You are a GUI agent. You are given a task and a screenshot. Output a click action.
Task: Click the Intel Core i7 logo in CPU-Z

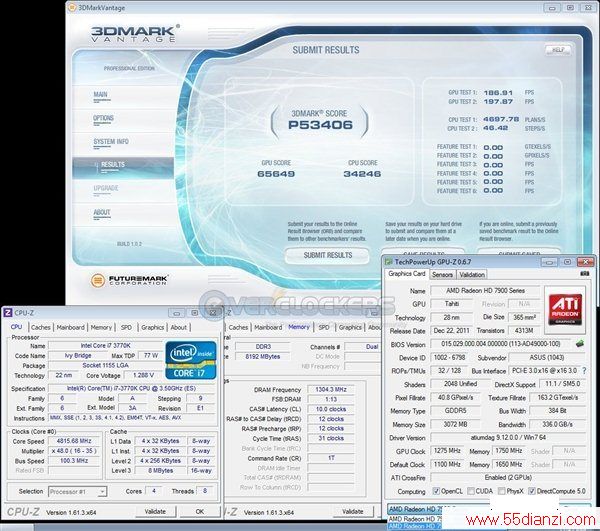[191, 360]
